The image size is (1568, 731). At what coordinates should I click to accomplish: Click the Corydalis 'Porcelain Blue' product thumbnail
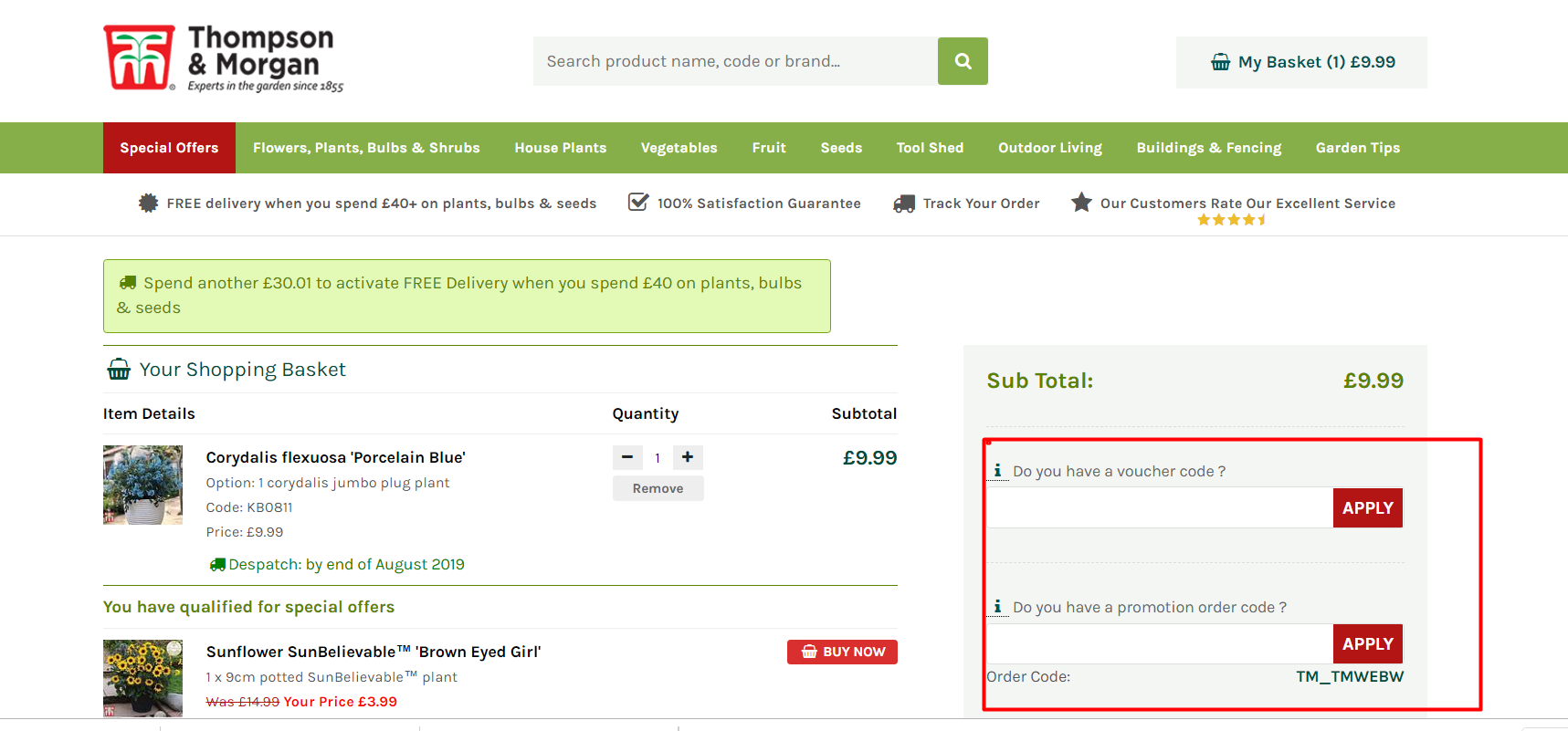tap(142, 485)
